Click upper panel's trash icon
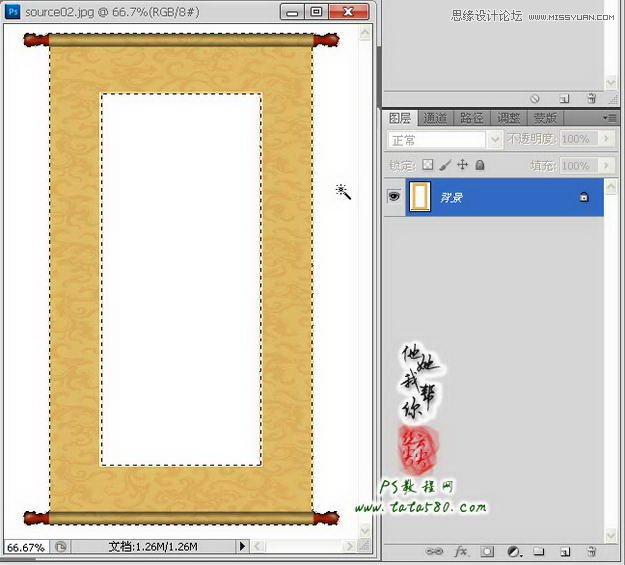Image resolution: width=625 pixels, height=565 pixels. tap(592, 98)
